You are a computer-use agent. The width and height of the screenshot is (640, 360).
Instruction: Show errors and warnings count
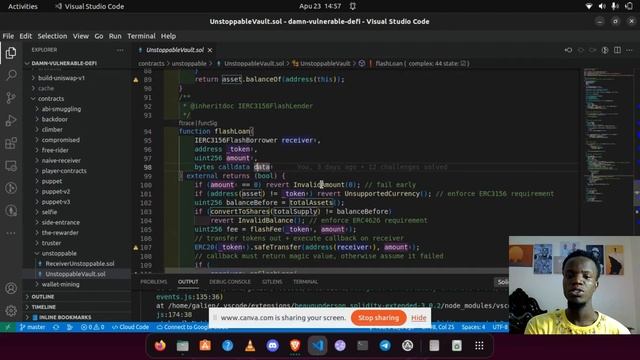(92, 327)
